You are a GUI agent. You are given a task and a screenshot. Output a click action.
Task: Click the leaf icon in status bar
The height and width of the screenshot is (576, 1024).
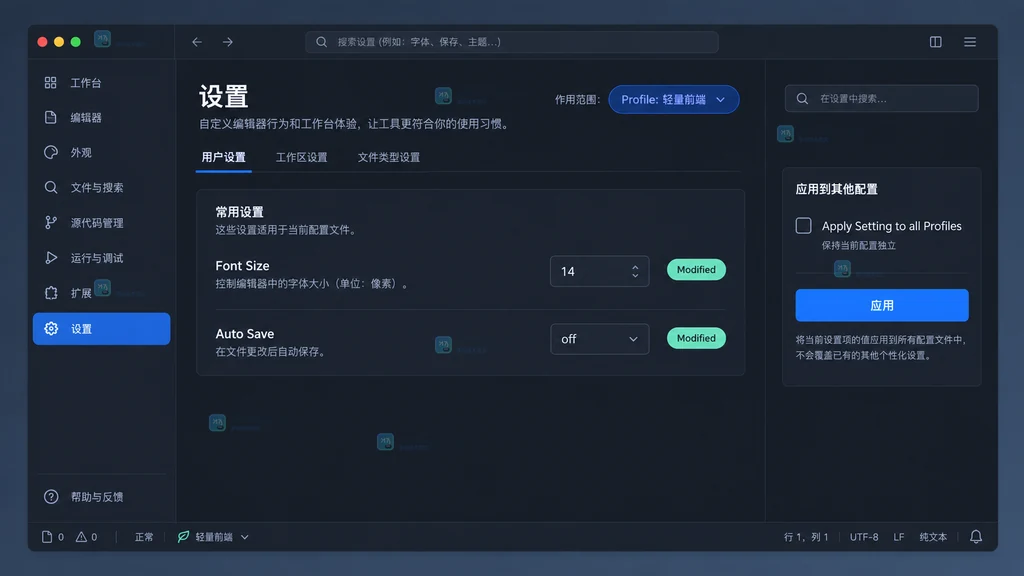184,537
